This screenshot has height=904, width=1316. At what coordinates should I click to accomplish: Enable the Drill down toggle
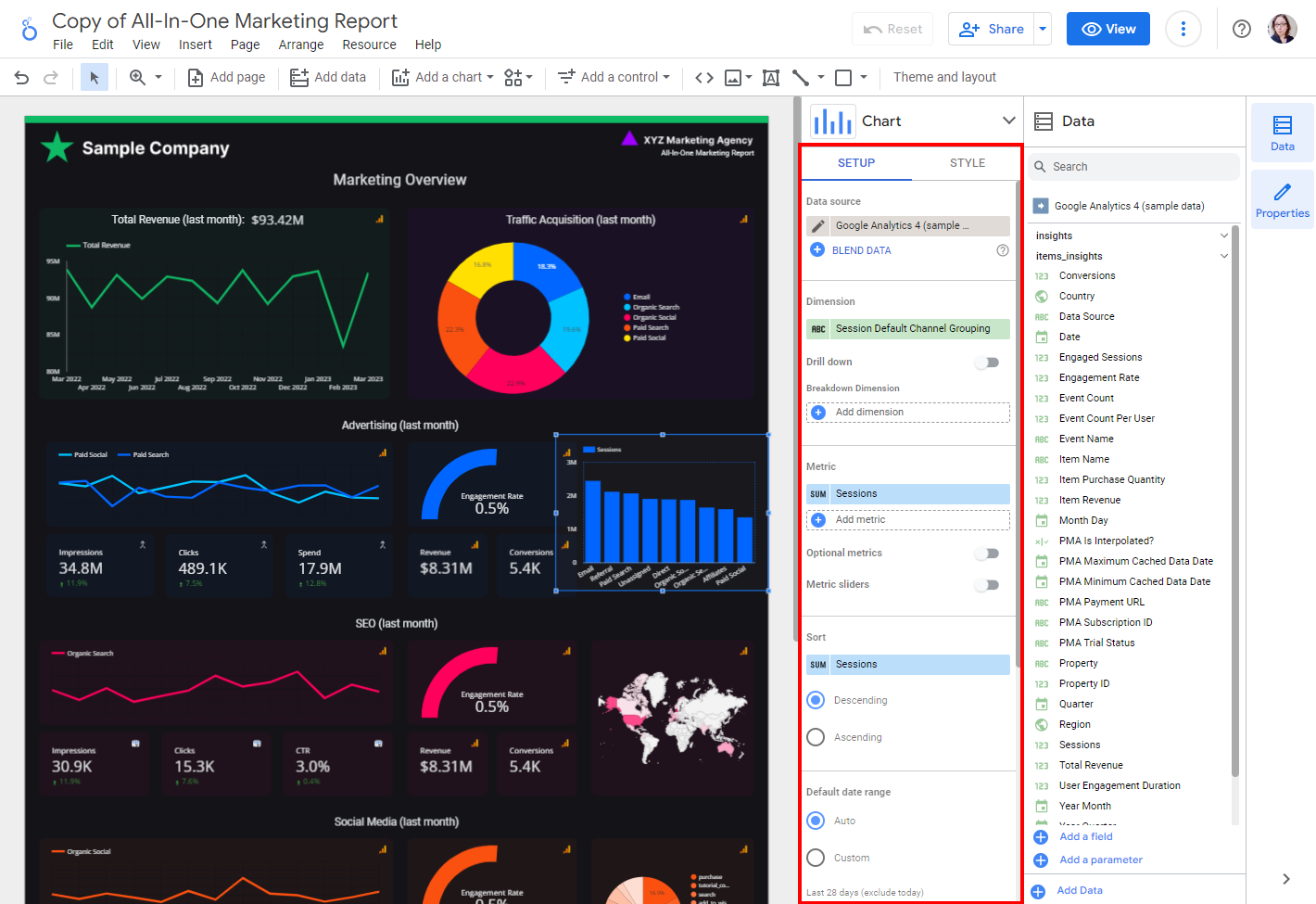(x=986, y=363)
